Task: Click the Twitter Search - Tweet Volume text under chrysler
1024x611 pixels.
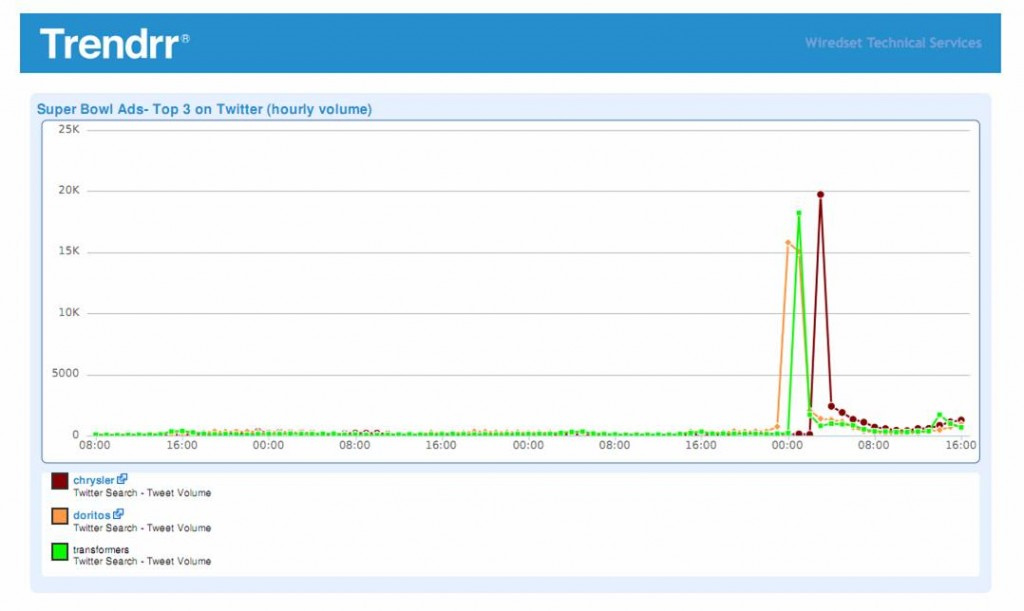Action: (x=142, y=493)
